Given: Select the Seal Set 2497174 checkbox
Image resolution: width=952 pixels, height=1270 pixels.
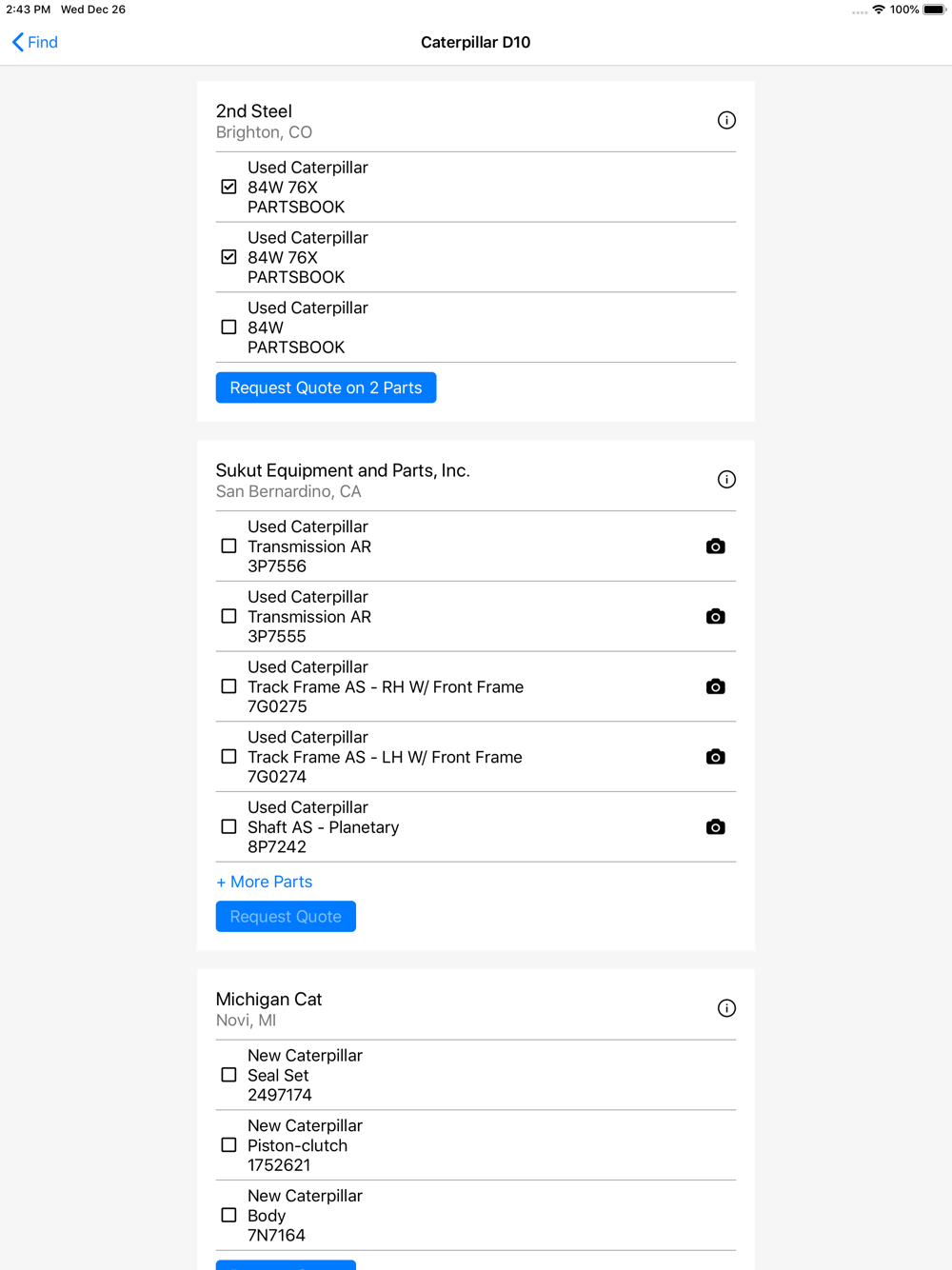Looking at the screenshot, I should (228, 1075).
